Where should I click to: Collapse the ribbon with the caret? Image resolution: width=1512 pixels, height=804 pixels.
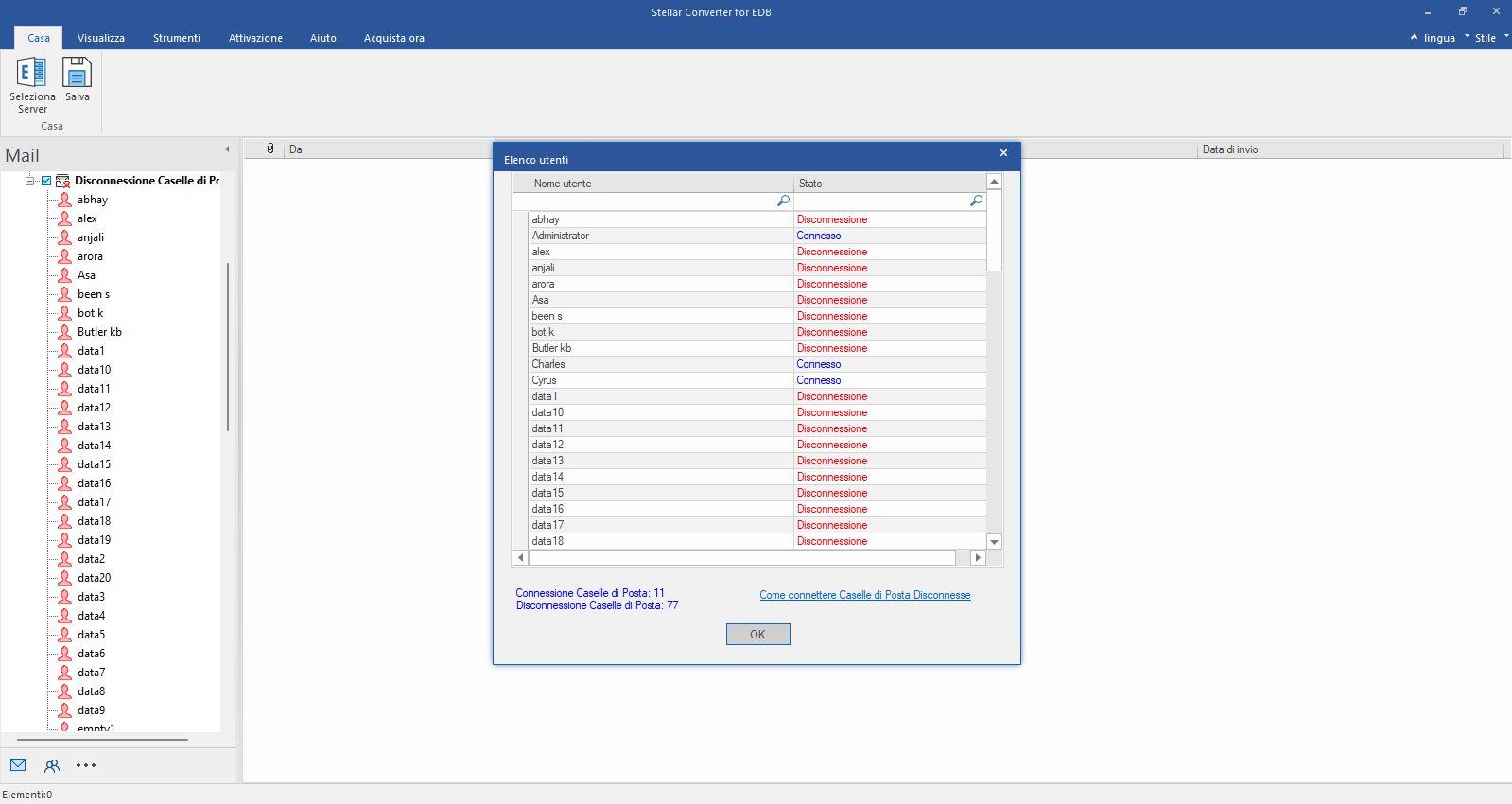pos(1414,37)
